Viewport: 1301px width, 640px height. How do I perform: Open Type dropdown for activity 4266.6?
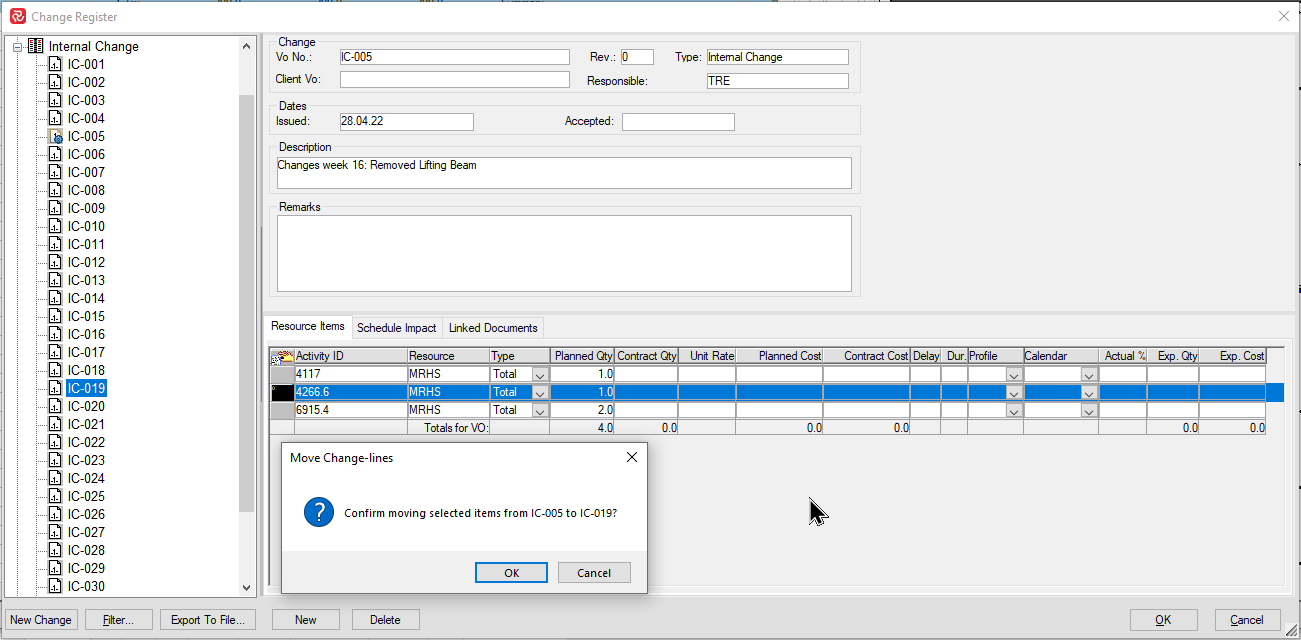coord(541,392)
